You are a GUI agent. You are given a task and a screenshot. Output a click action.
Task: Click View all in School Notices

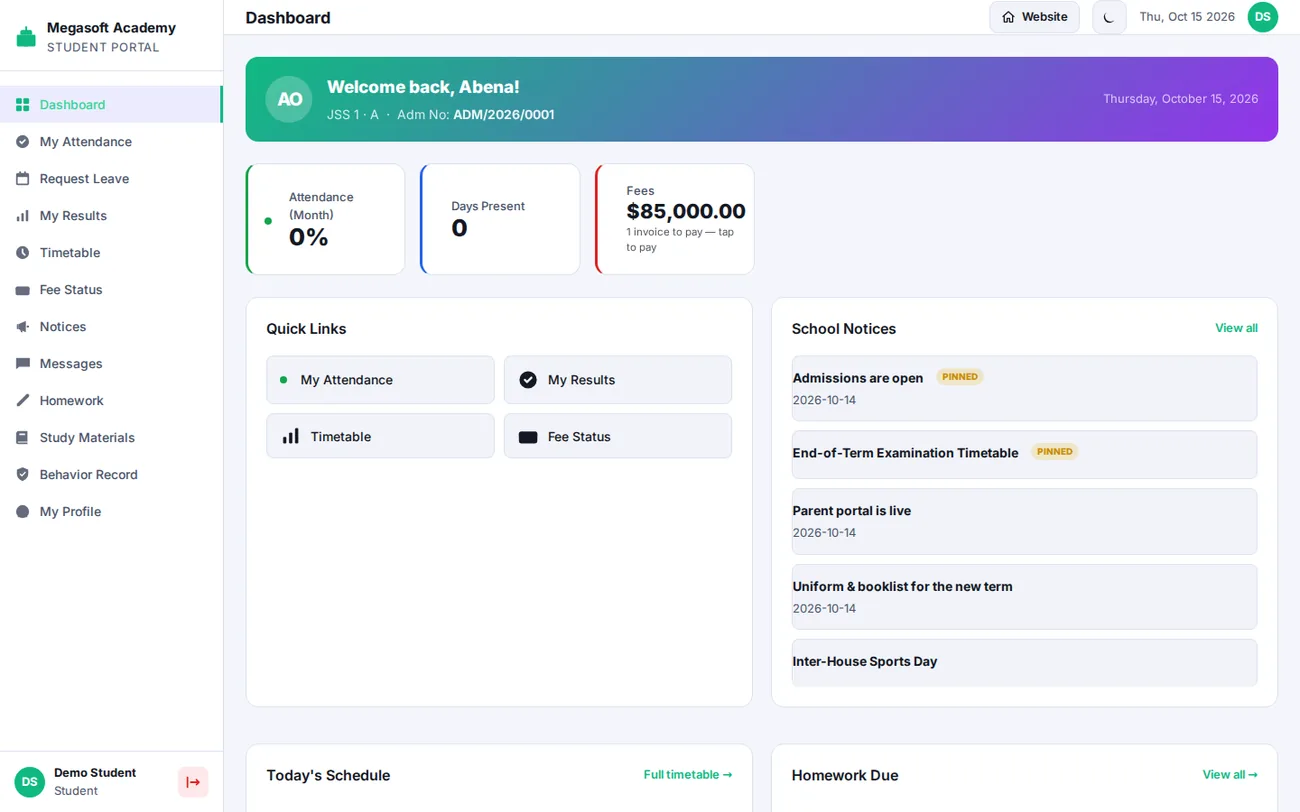pos(1236,328)
